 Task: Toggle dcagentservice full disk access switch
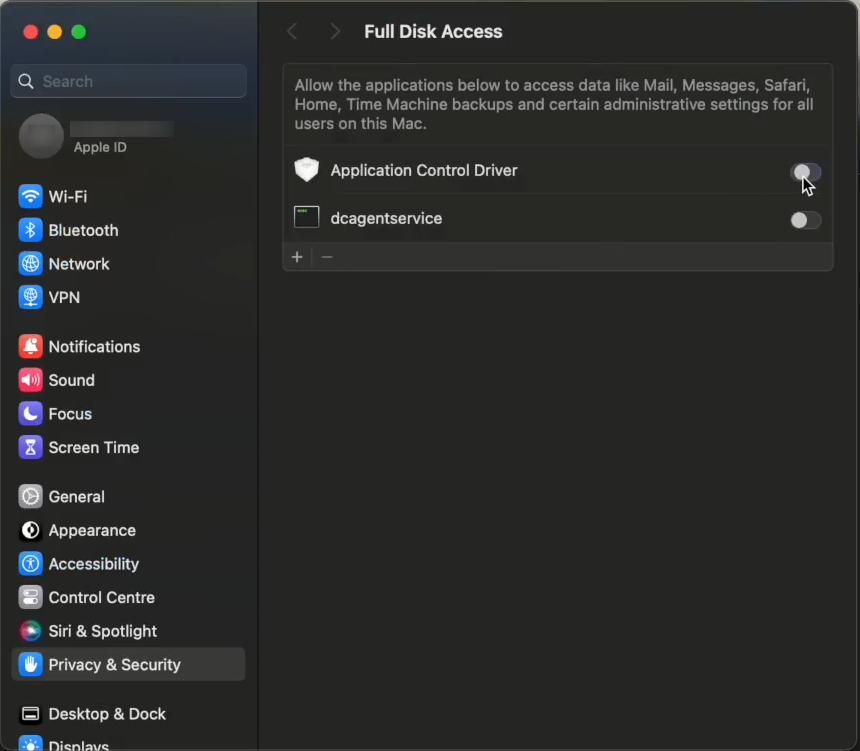805,220
